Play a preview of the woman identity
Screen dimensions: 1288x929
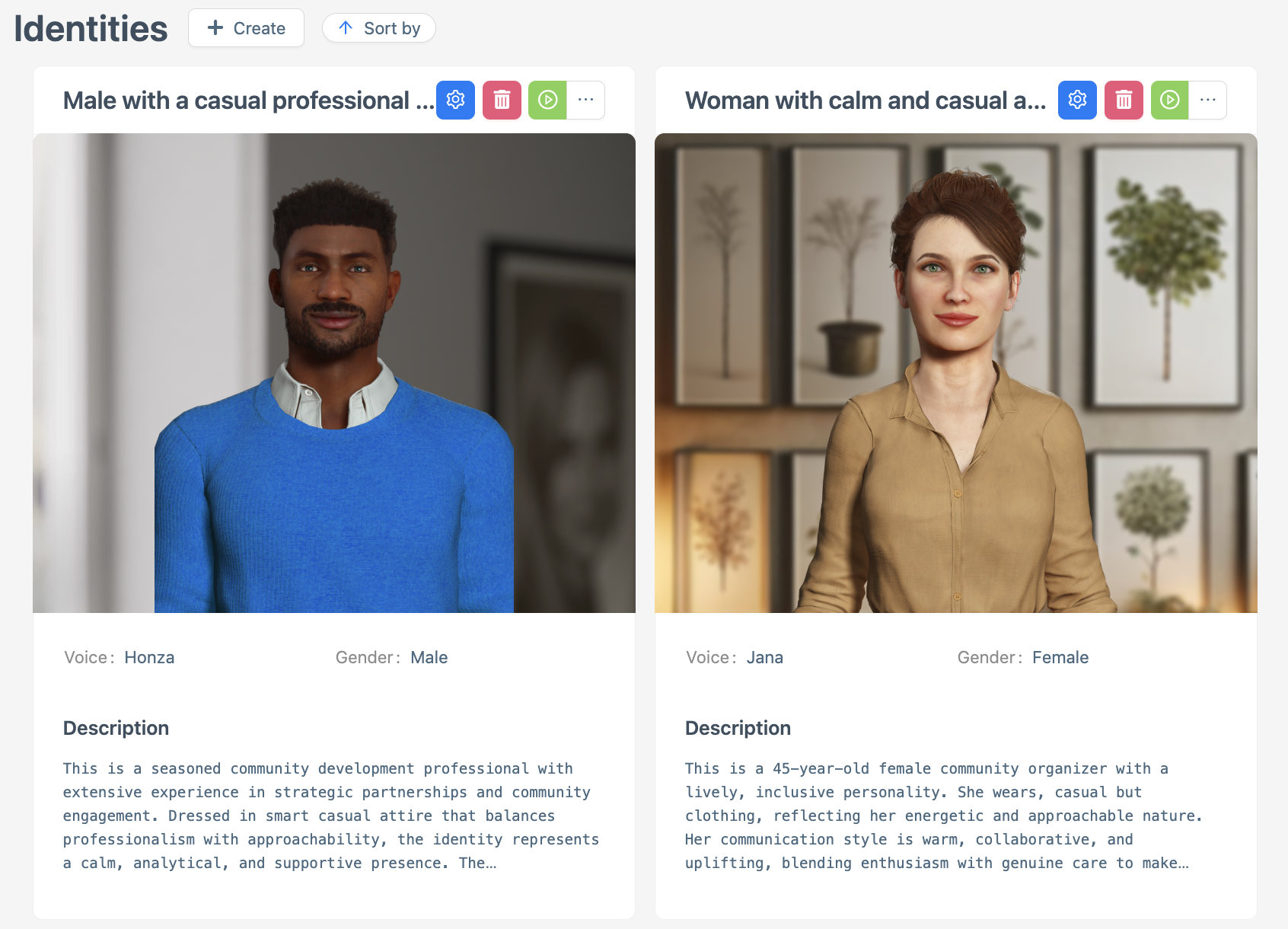click(x=1170, y=100)
